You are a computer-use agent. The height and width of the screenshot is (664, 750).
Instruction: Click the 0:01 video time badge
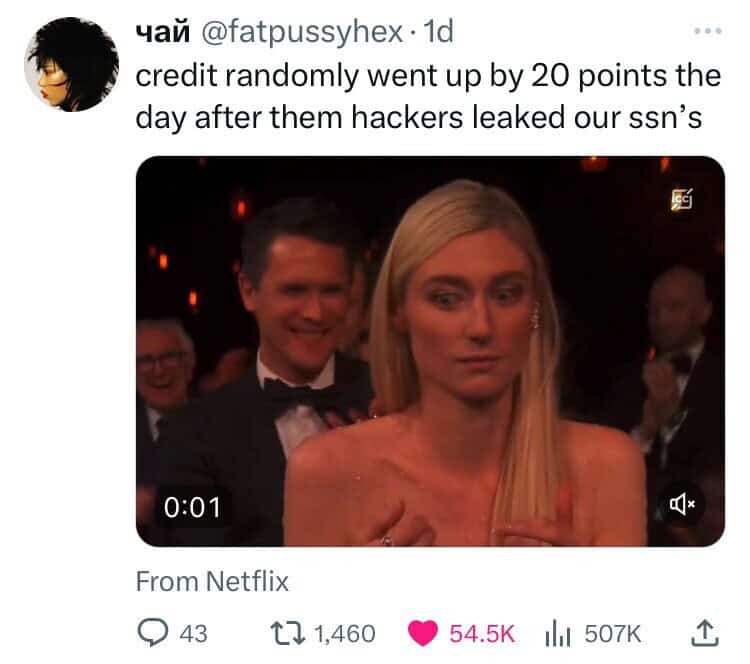[x=192, y=507]
